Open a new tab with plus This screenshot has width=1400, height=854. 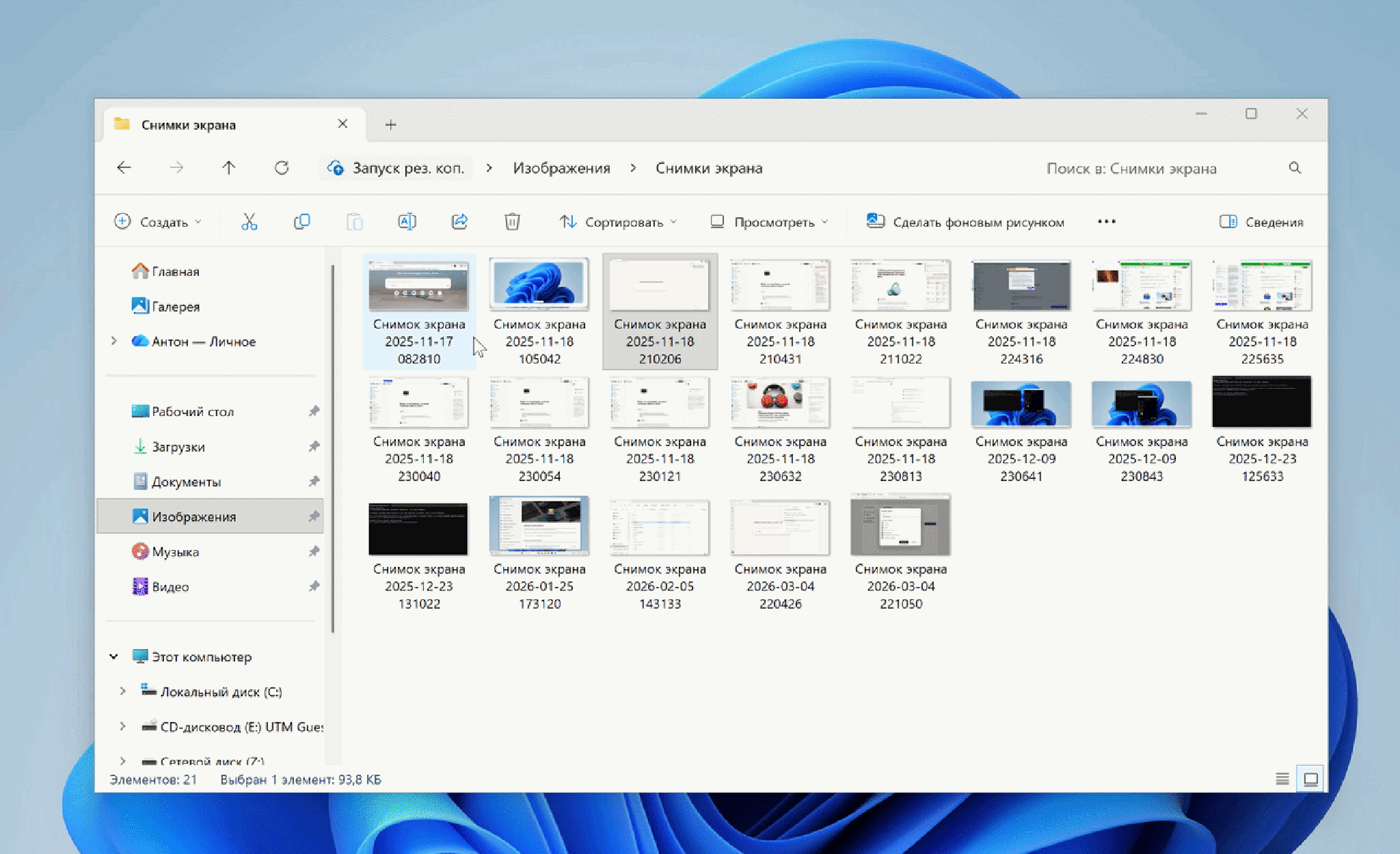coord(390,124)
